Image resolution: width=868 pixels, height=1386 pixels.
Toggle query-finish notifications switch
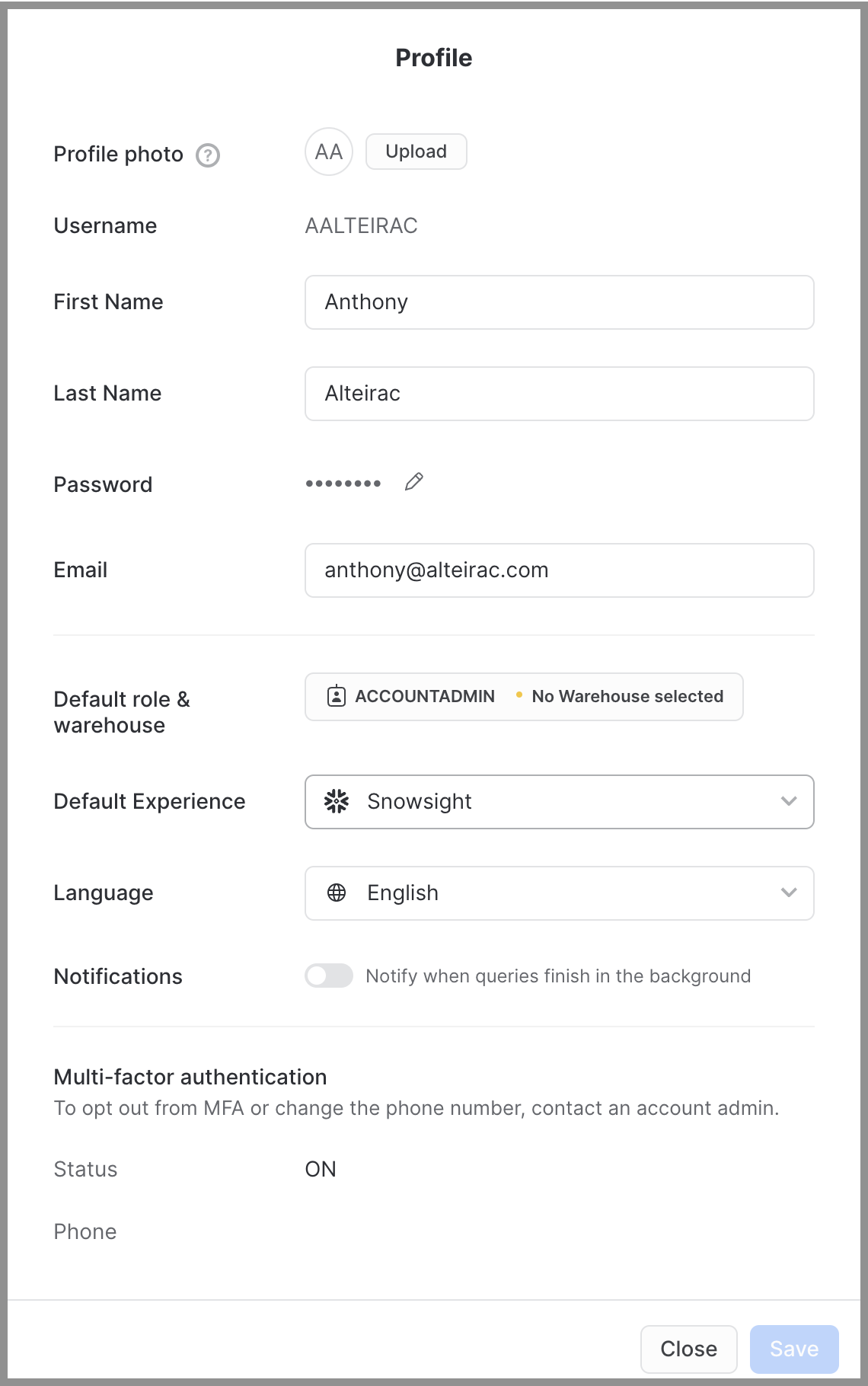click(329, 976)
